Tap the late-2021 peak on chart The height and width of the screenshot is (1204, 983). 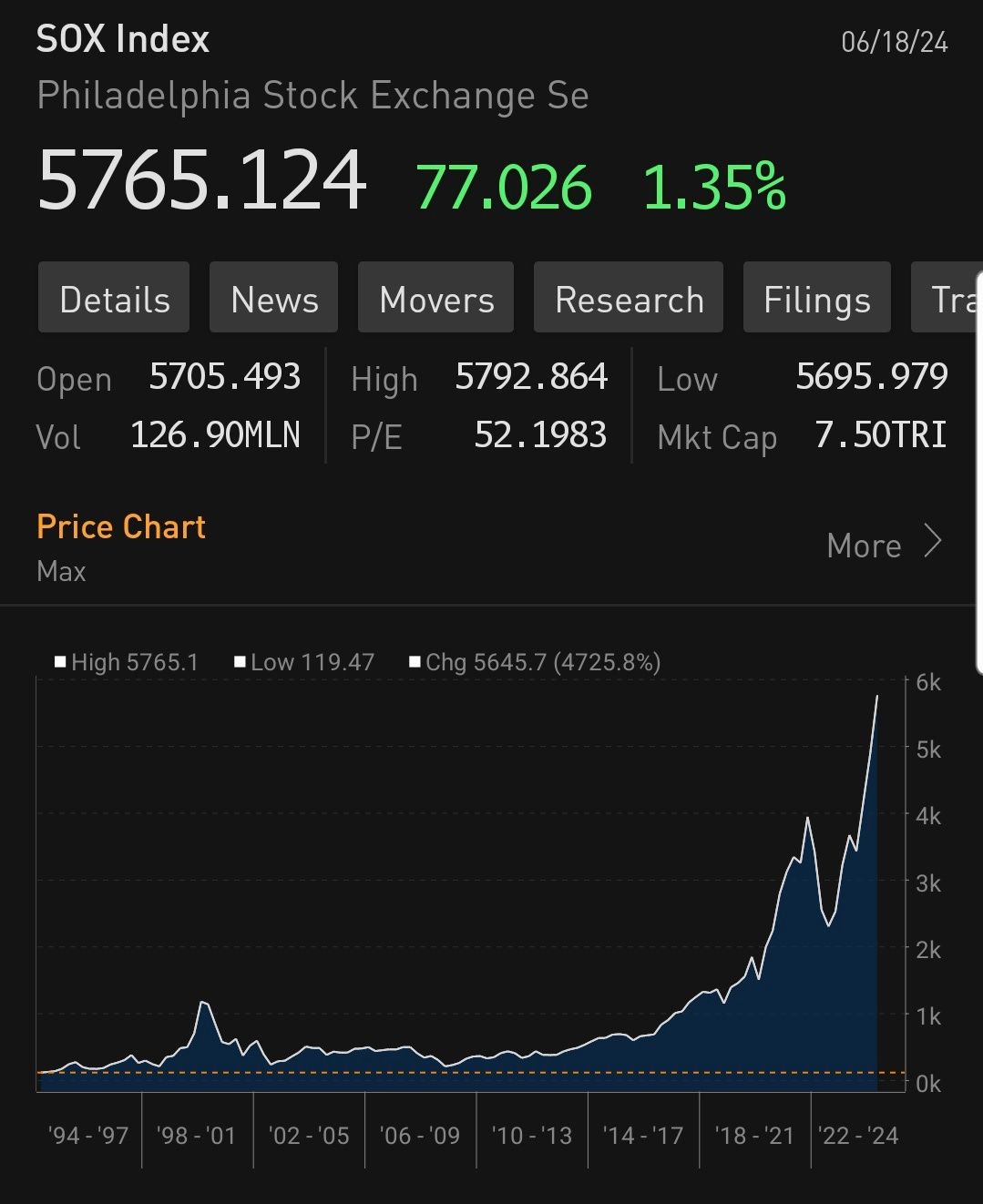[807, 818]
